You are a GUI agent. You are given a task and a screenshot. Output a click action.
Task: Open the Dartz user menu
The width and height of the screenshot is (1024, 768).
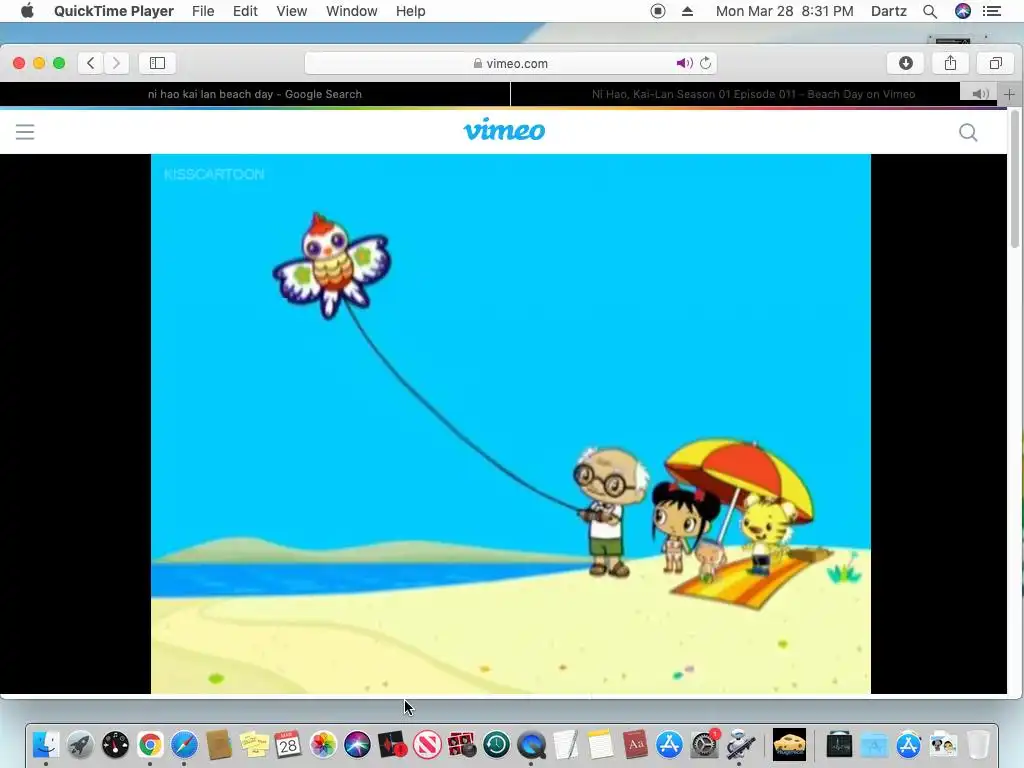pyautogui.click(x=888, y=11)
